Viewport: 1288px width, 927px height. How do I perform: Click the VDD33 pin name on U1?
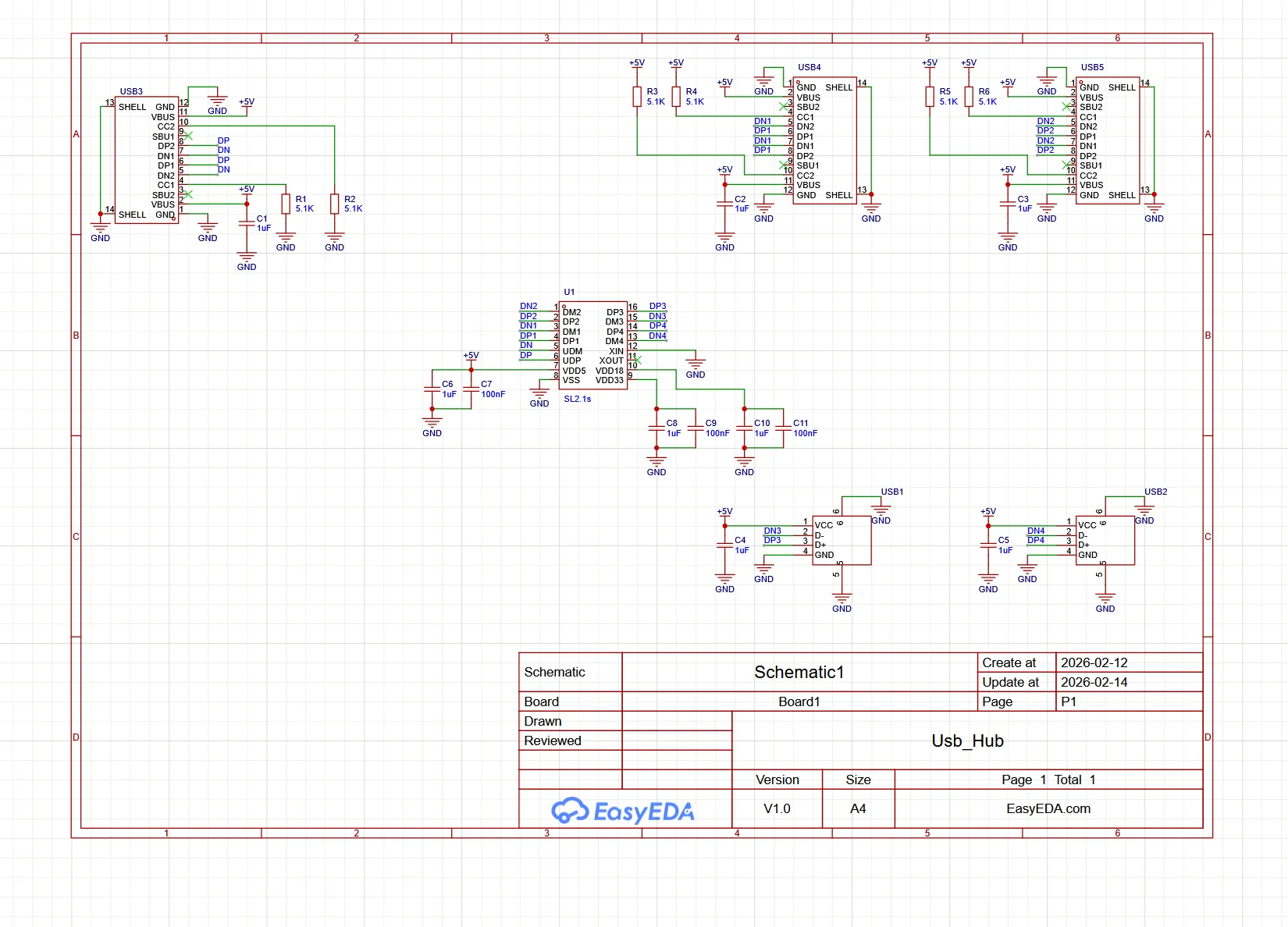tap(610, 380)
